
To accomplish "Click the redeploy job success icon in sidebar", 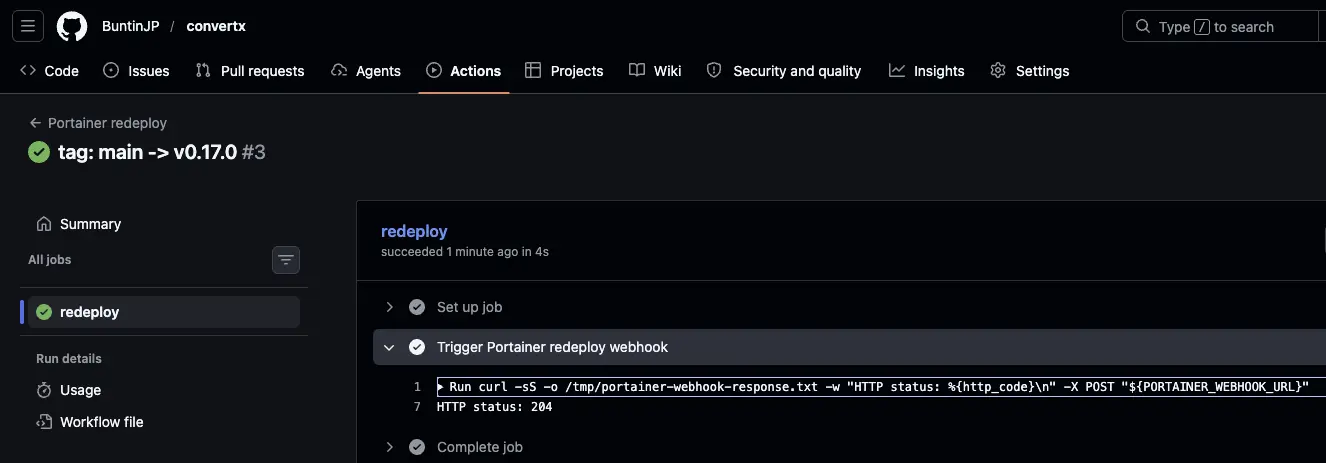I will (44, 312).
